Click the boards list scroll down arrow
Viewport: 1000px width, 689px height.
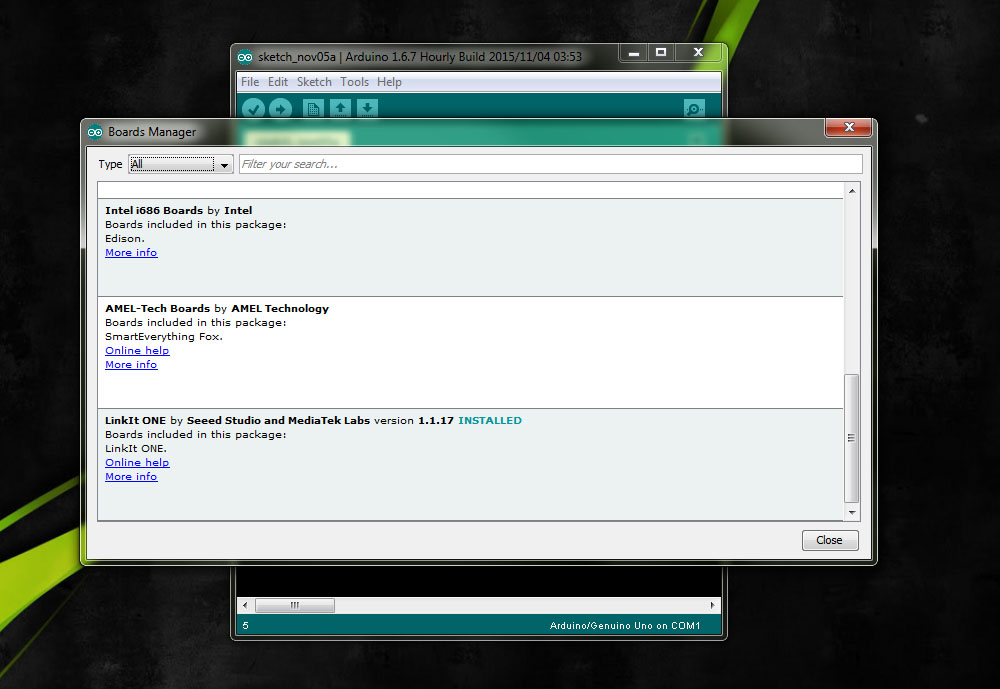(851, 512)
